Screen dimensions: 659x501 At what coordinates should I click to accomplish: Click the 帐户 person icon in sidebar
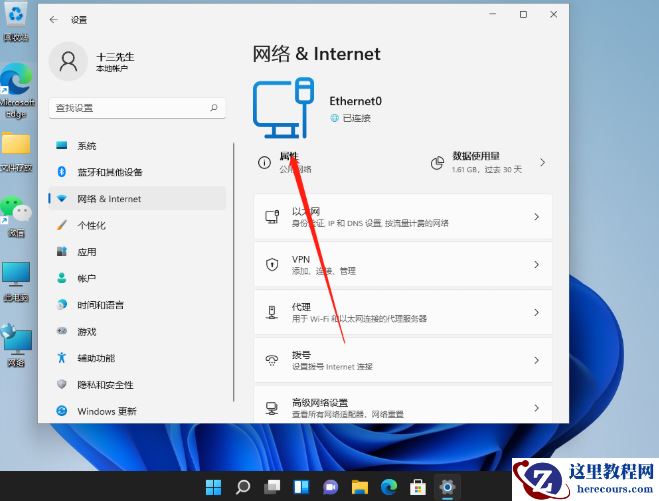pyautogui.click(x=62, y=278)
